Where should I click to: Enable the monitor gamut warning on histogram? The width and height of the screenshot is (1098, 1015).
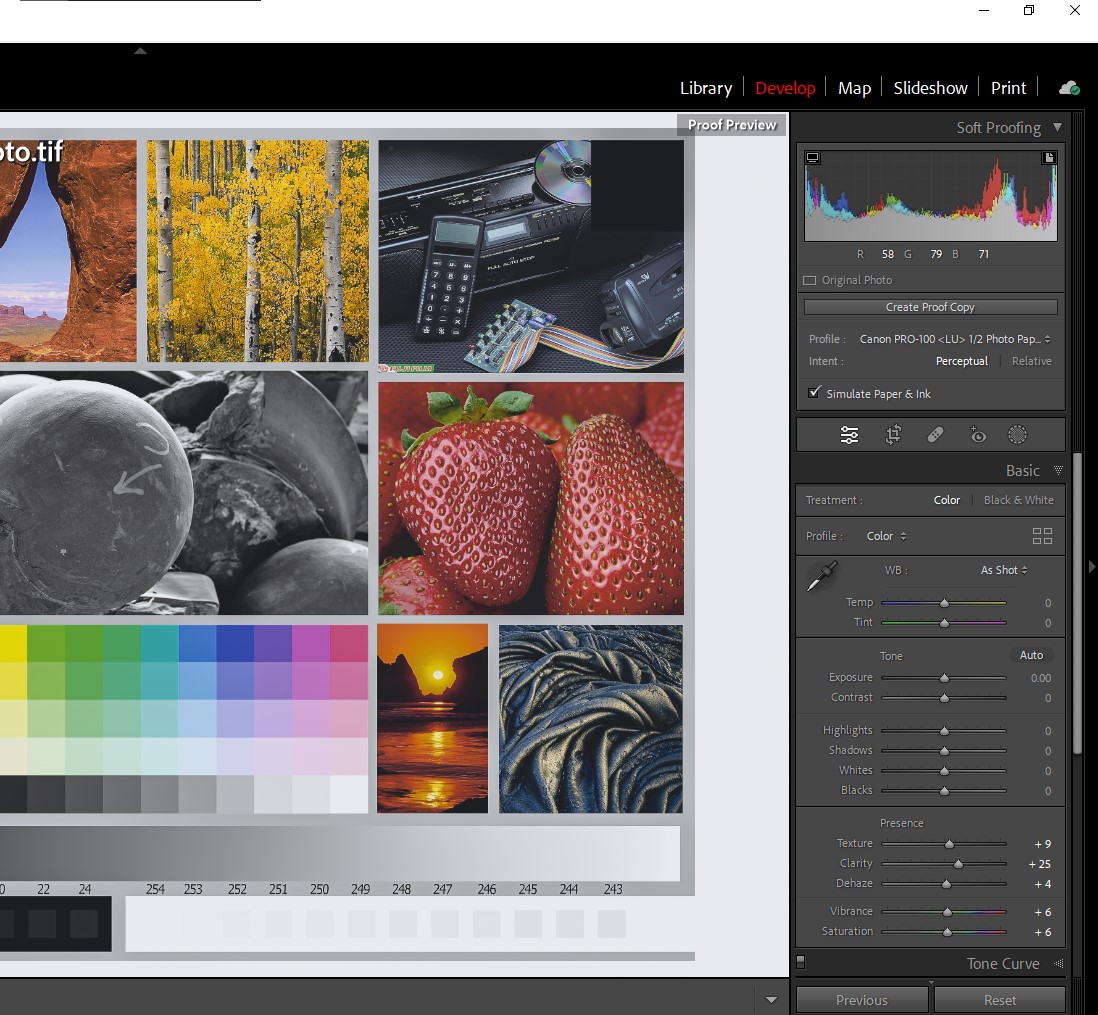[x=812, y=157]
